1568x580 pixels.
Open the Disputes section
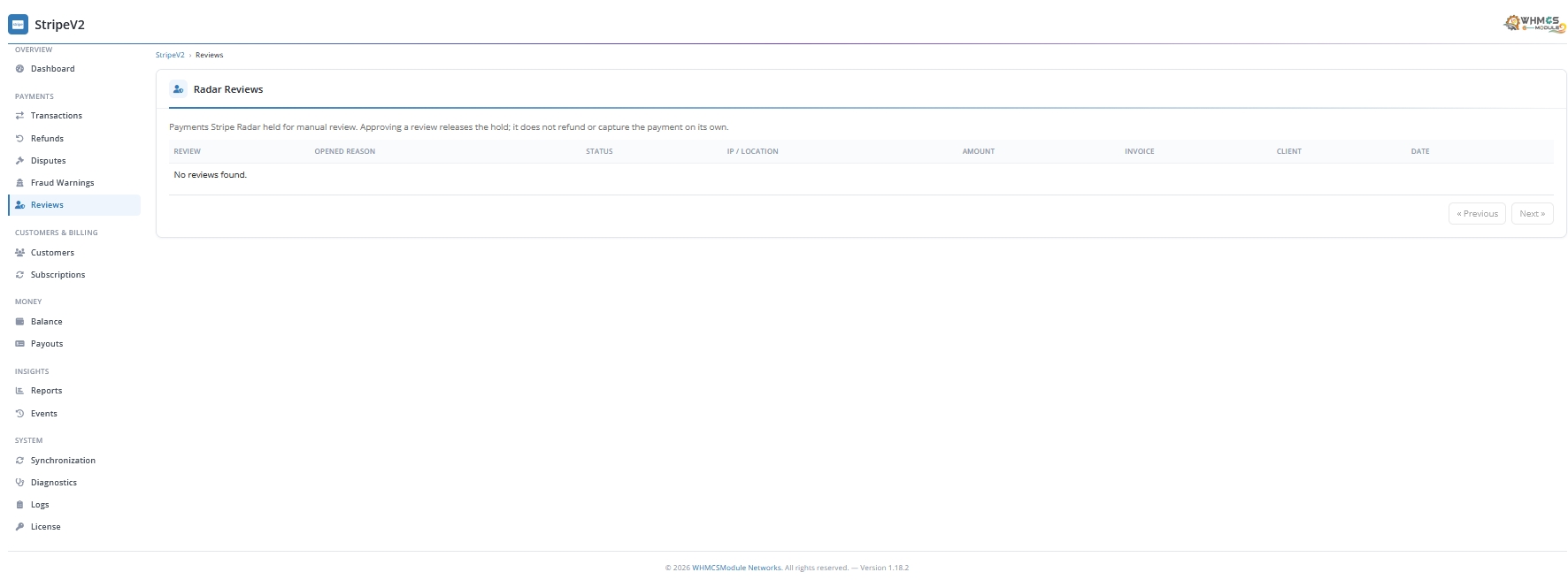[x=74, y=161]
